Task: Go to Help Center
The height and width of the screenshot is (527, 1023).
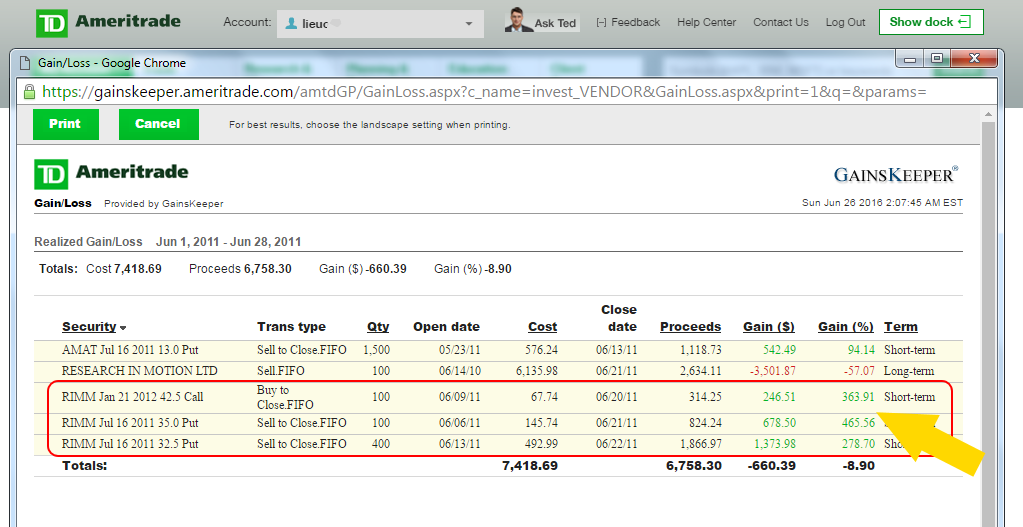Action: click(x=706, y=22)
